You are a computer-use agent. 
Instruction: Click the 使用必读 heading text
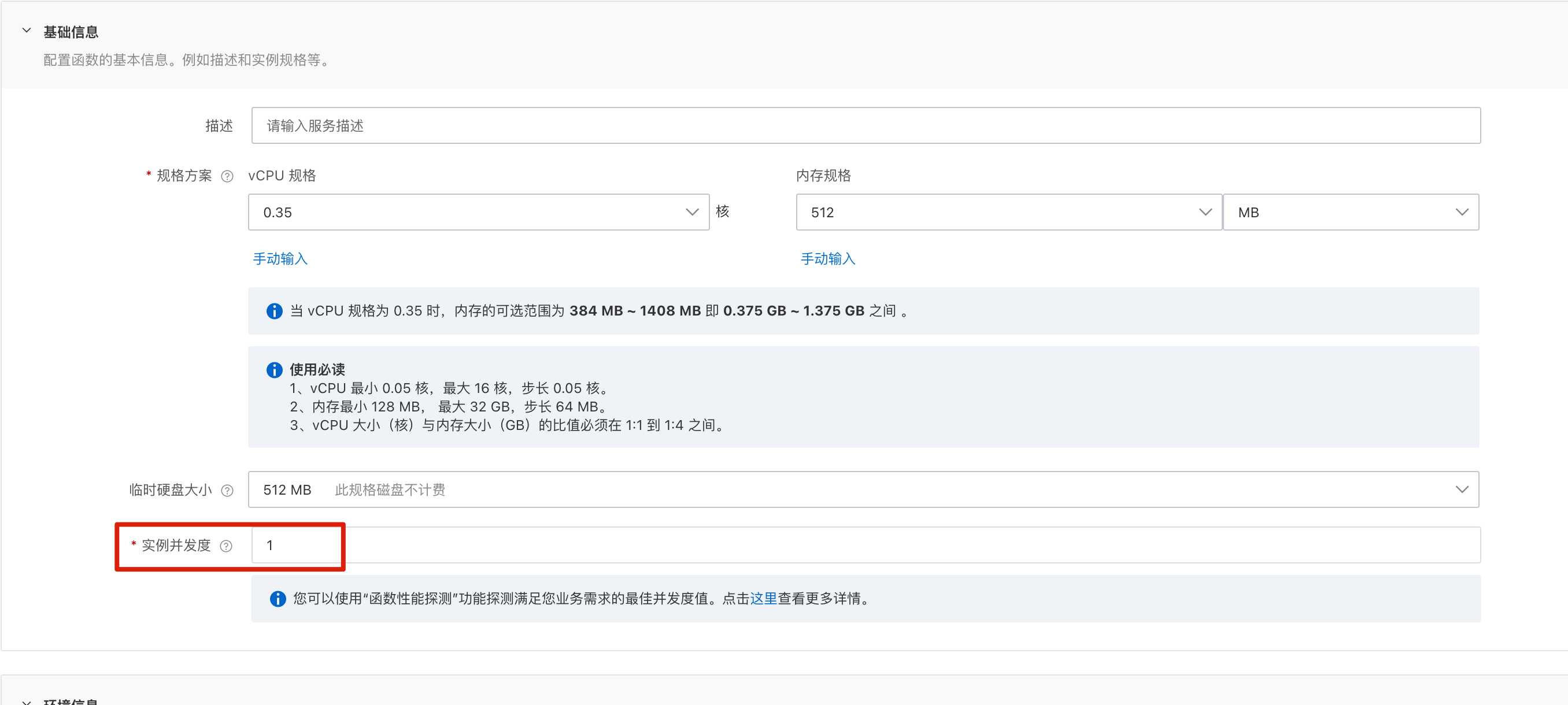(x=317, y=369)
